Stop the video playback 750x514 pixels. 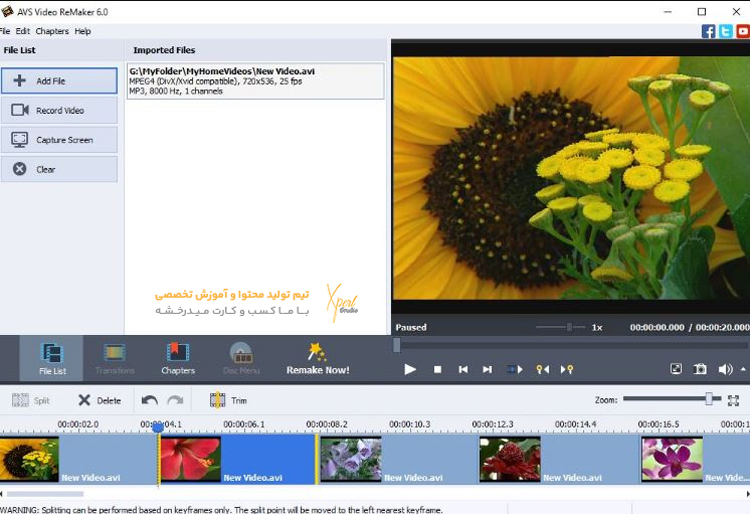(x=437, y=369)
